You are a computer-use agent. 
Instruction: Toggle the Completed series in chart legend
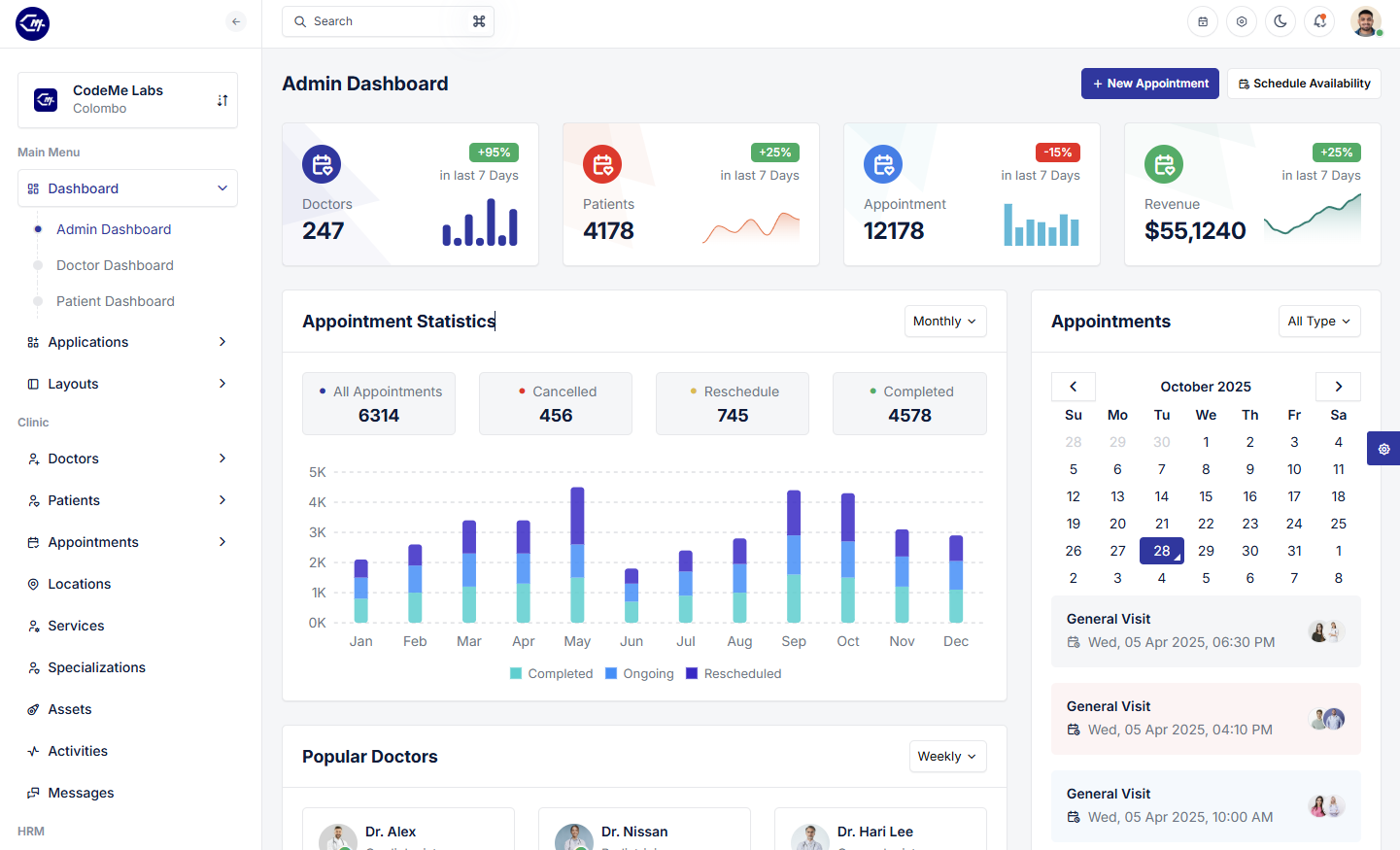coord(552,673)
